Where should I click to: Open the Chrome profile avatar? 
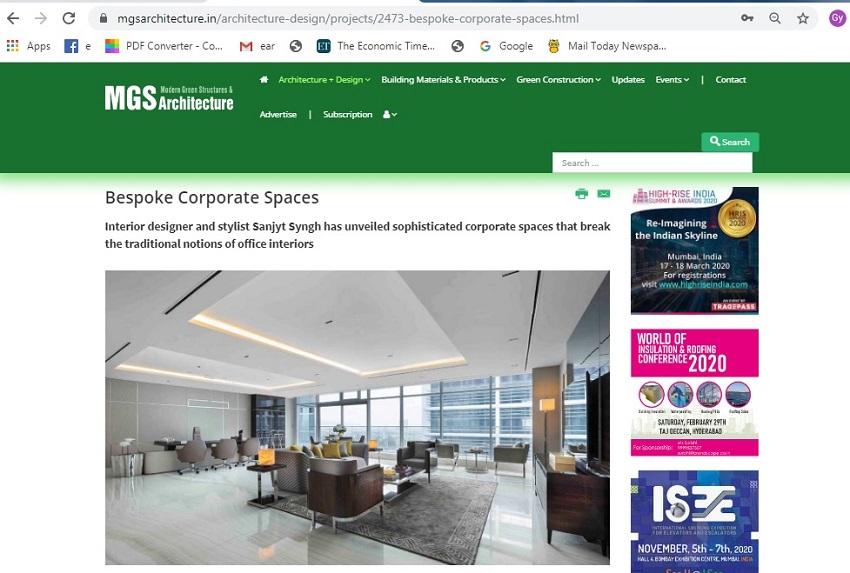[x=837, y=18]
